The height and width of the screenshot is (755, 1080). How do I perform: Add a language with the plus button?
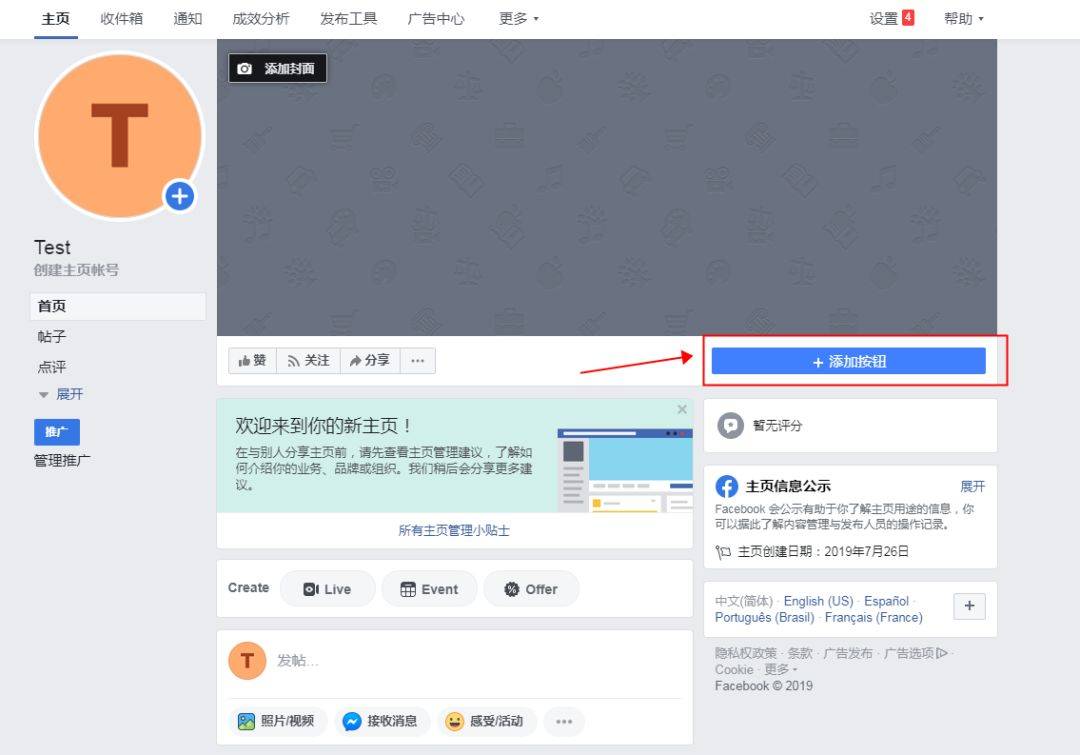[x=969, y=606]
